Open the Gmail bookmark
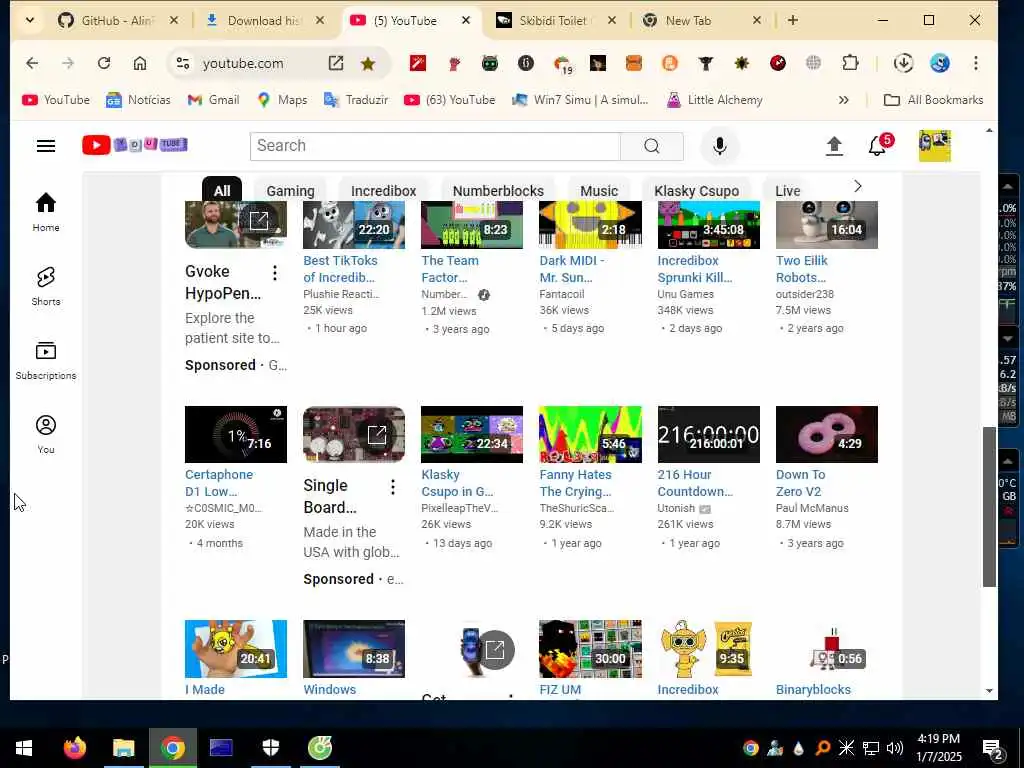Screen dimensions: 1024x768 point(214,100)
